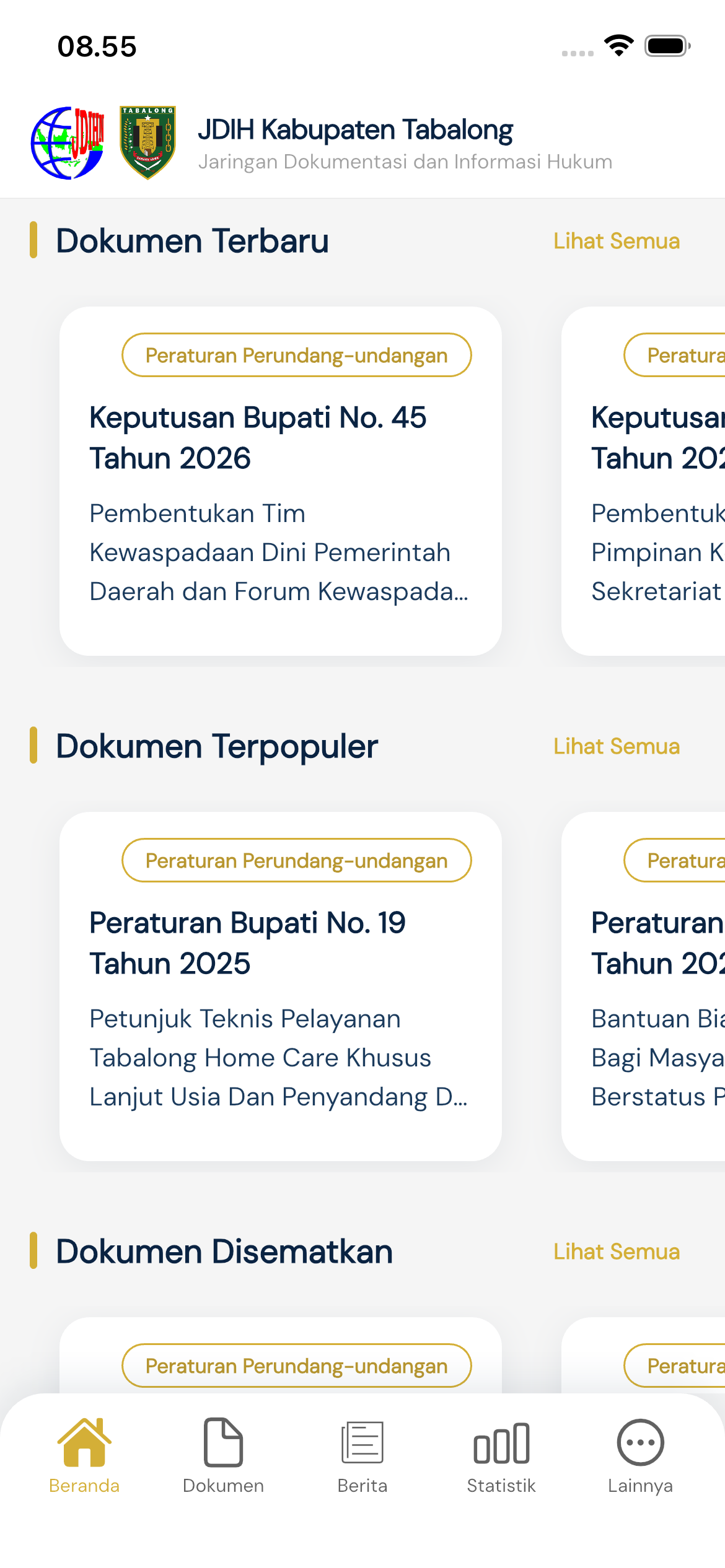Switch to the Beranda tab label
Viewport: 725px width, 1568px height.
[84, 1486]
